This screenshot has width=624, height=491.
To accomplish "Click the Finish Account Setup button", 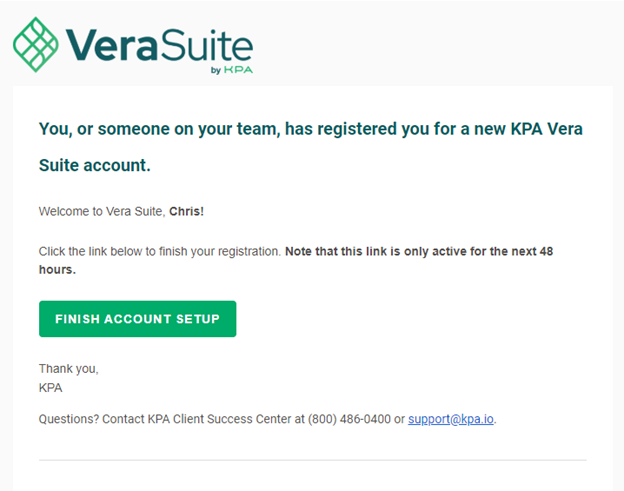I will (138, 319).
